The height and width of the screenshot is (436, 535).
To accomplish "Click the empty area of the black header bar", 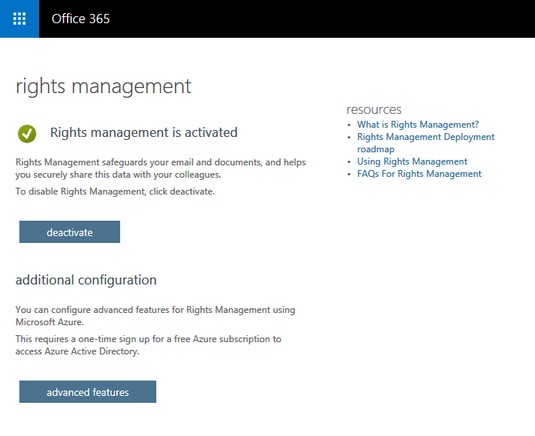I will (321, 19).
